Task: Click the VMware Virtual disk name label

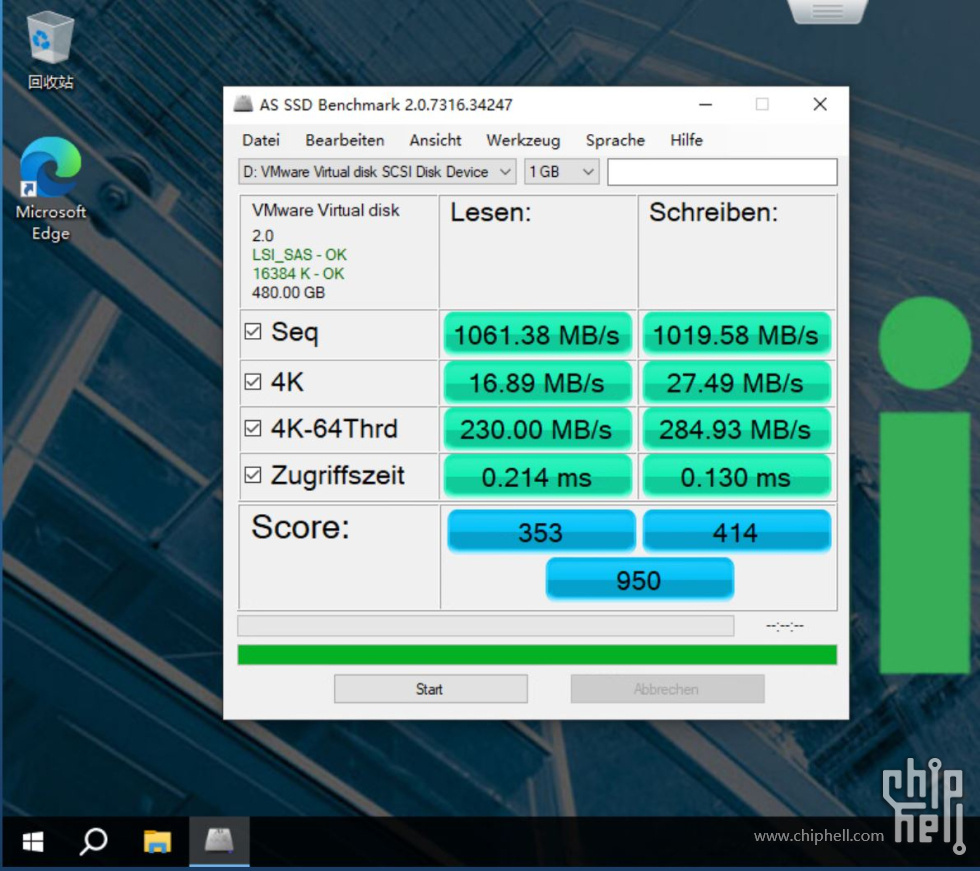Action: pos(325,210)
